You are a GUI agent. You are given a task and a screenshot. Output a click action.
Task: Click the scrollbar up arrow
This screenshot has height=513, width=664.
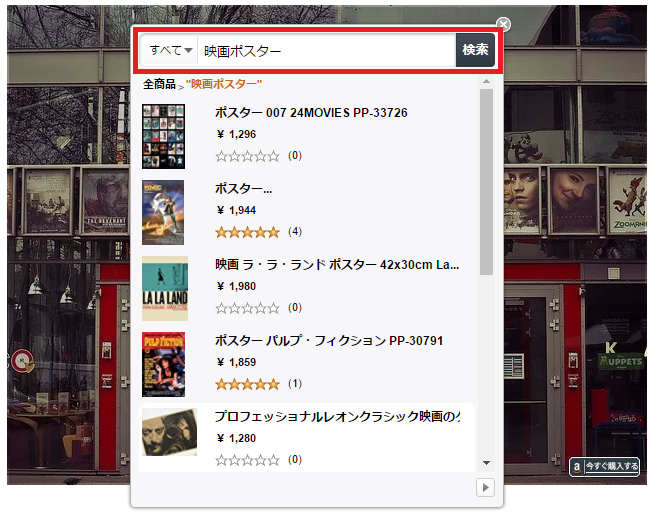pyautogui.click(x=487, y=81)
